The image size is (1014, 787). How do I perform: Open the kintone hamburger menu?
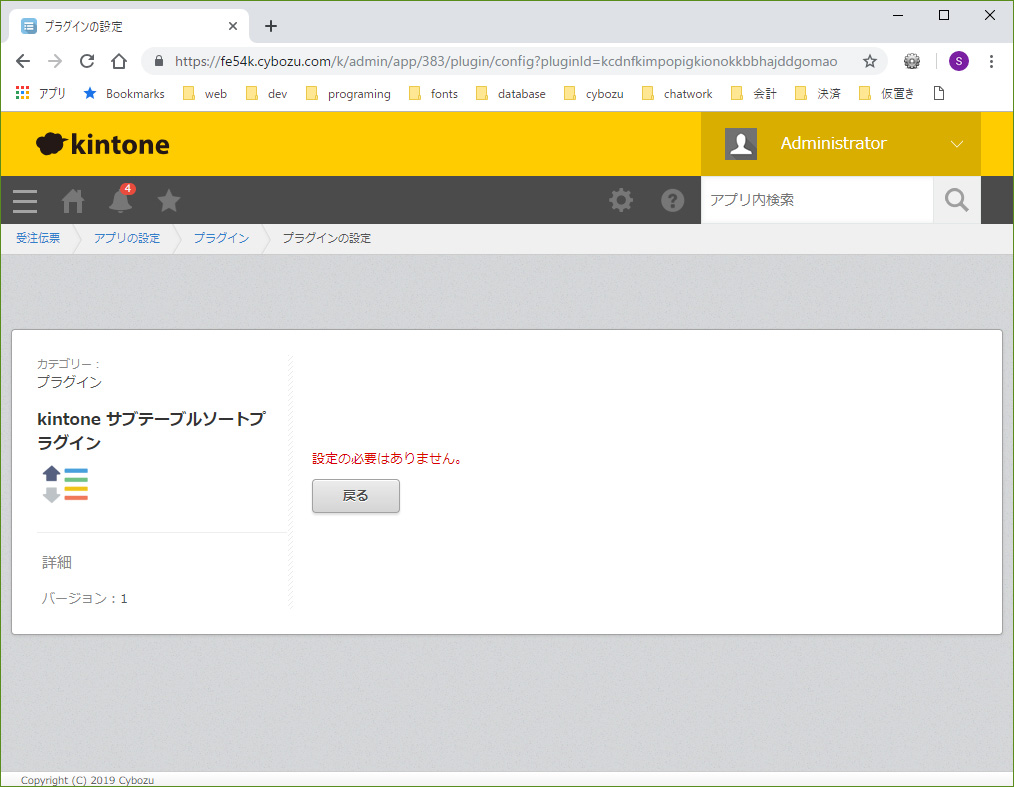[x=25, y=200]
